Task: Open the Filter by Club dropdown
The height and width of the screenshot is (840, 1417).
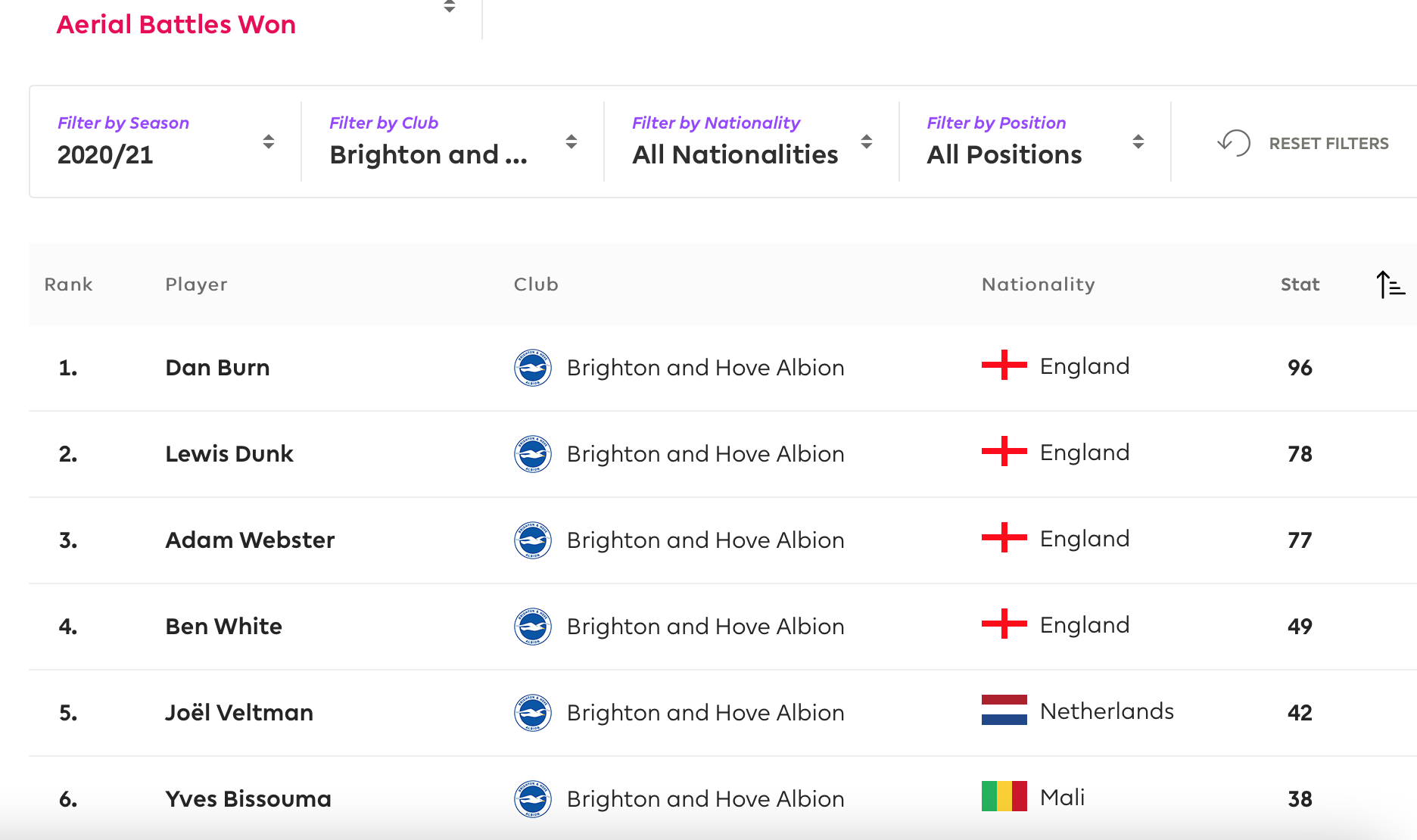Action: (453, 142)
